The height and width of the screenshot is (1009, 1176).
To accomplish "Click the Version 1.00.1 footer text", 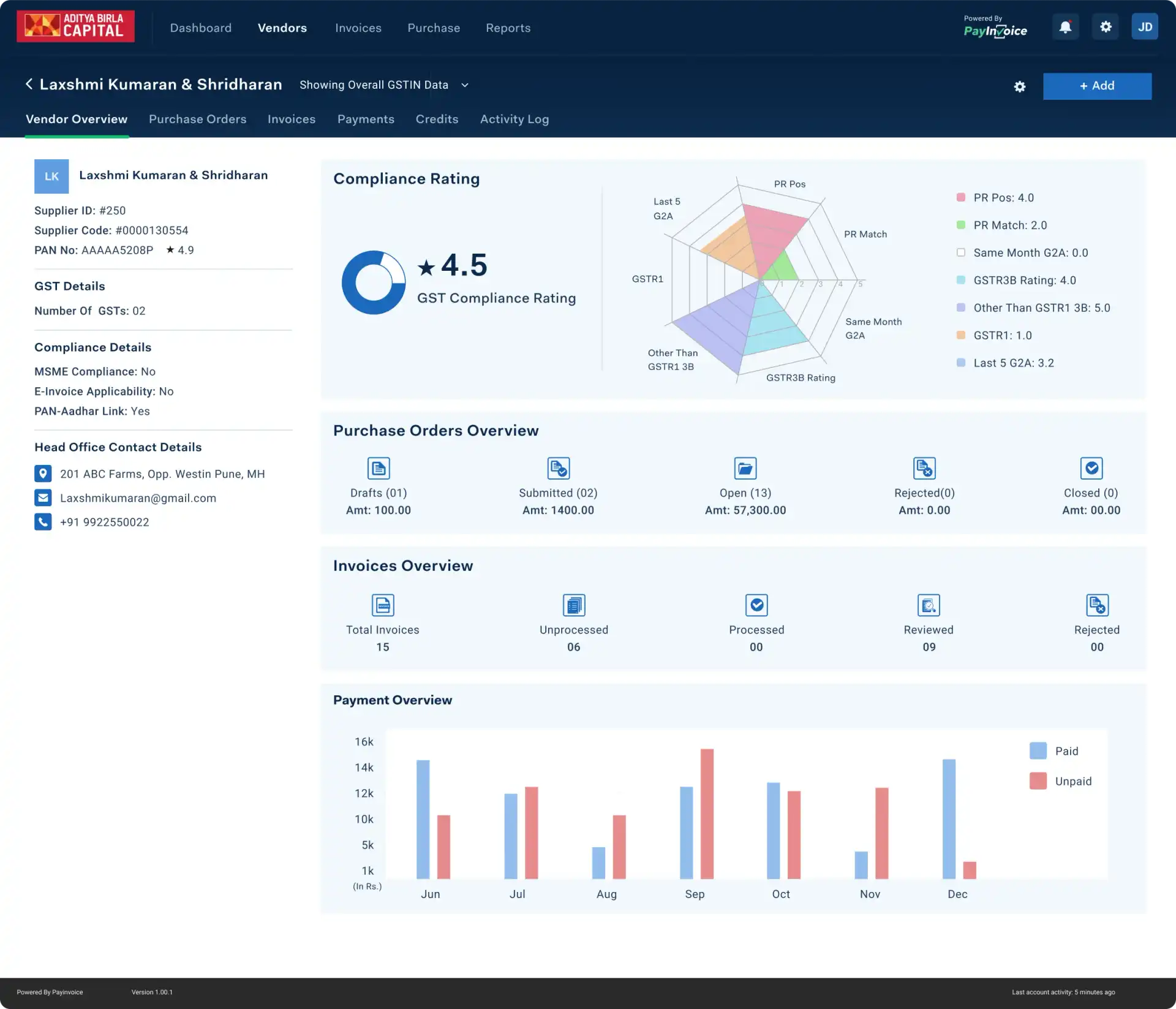I will pyautogui.click(x=152, y=992).
